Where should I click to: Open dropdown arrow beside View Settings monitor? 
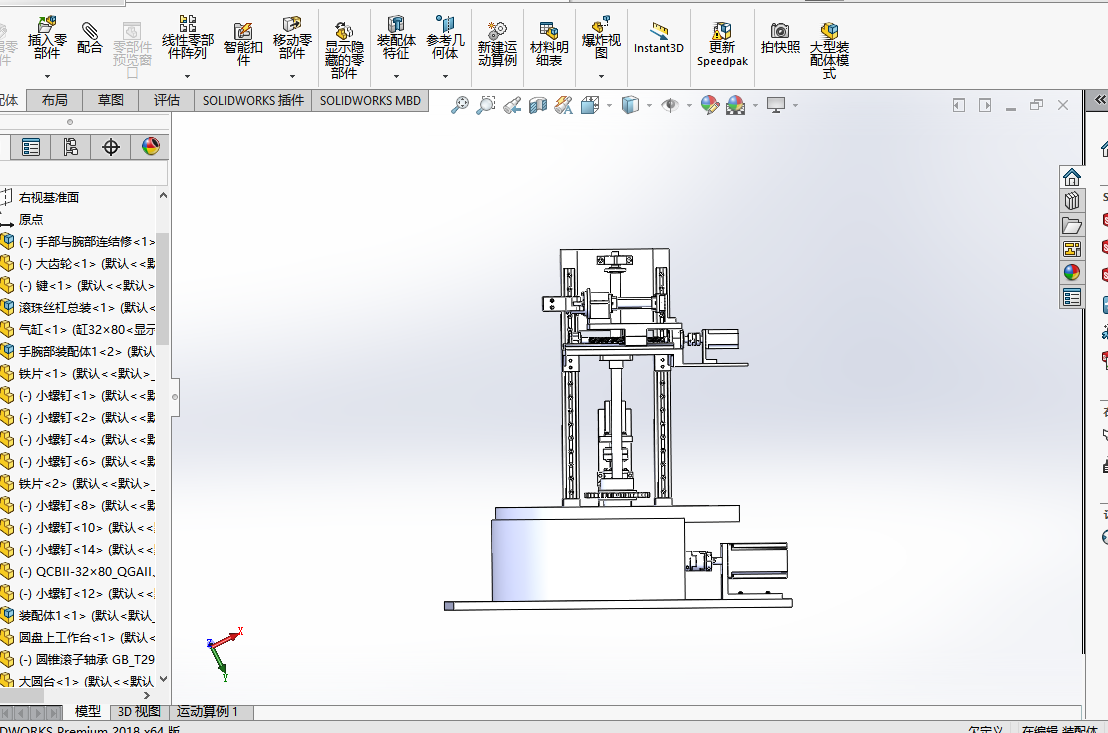[x=796, y=106]
